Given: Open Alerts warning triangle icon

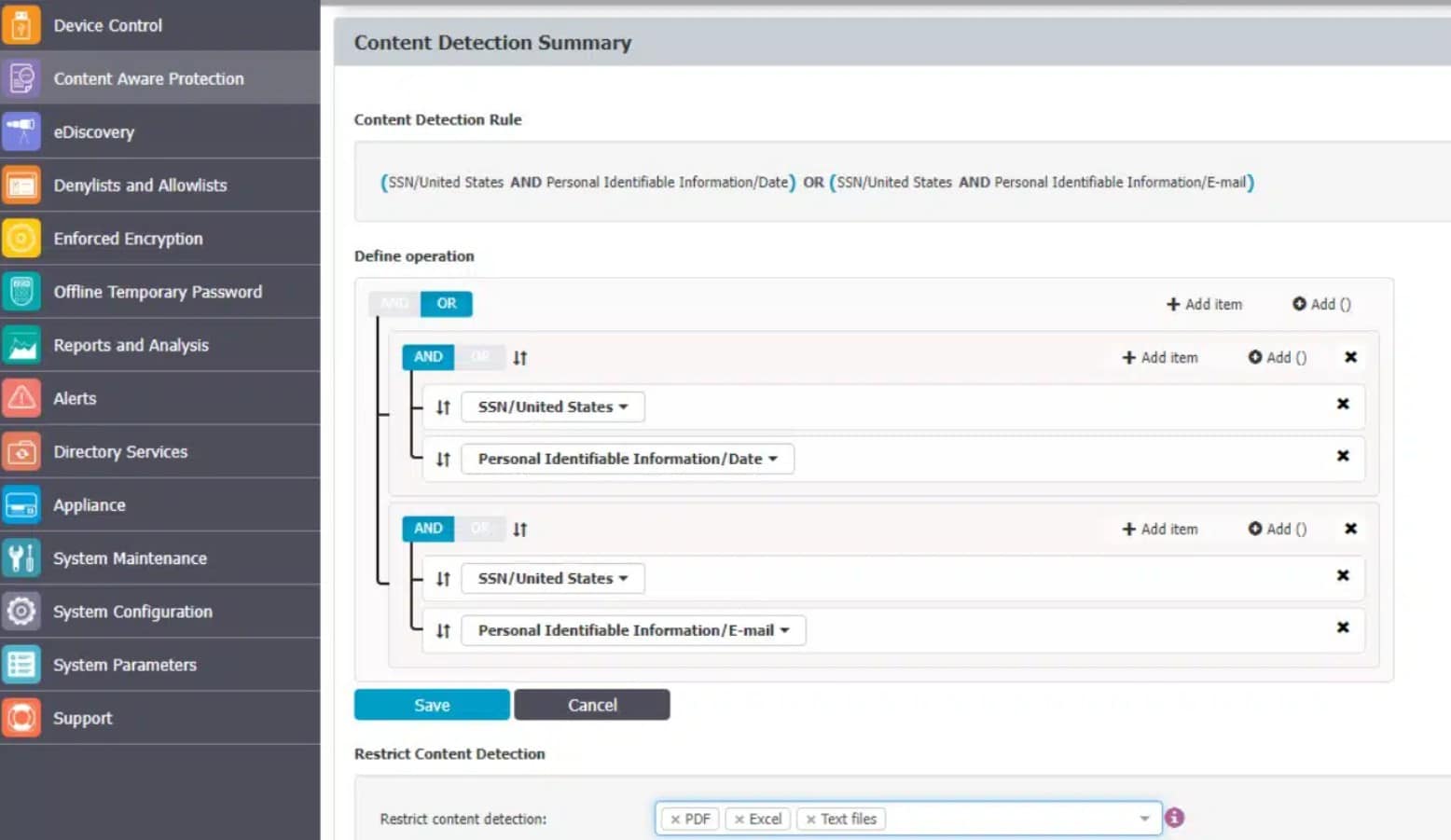Looking at the screenshot, I should click(21, 398).
